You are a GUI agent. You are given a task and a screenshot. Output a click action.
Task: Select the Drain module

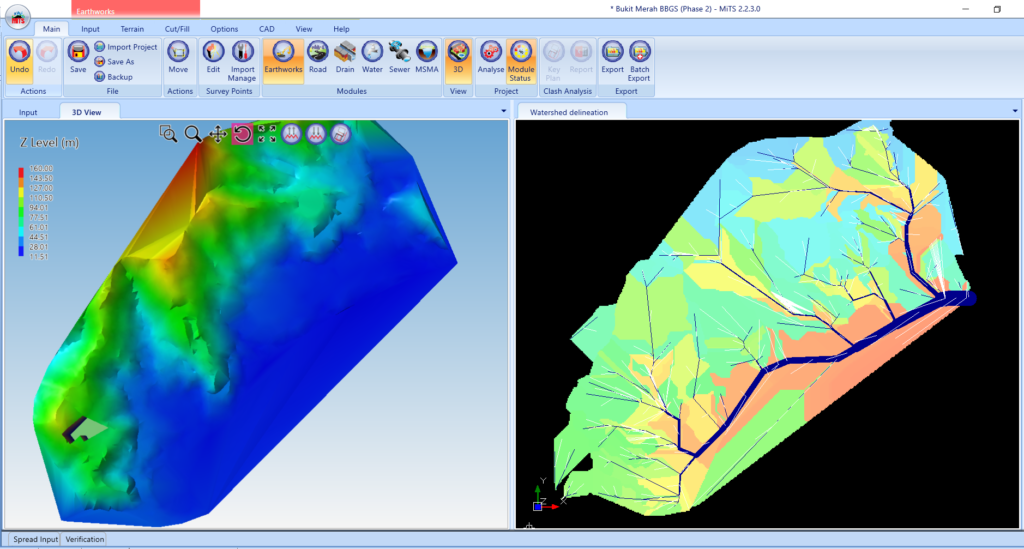(345, 57)
